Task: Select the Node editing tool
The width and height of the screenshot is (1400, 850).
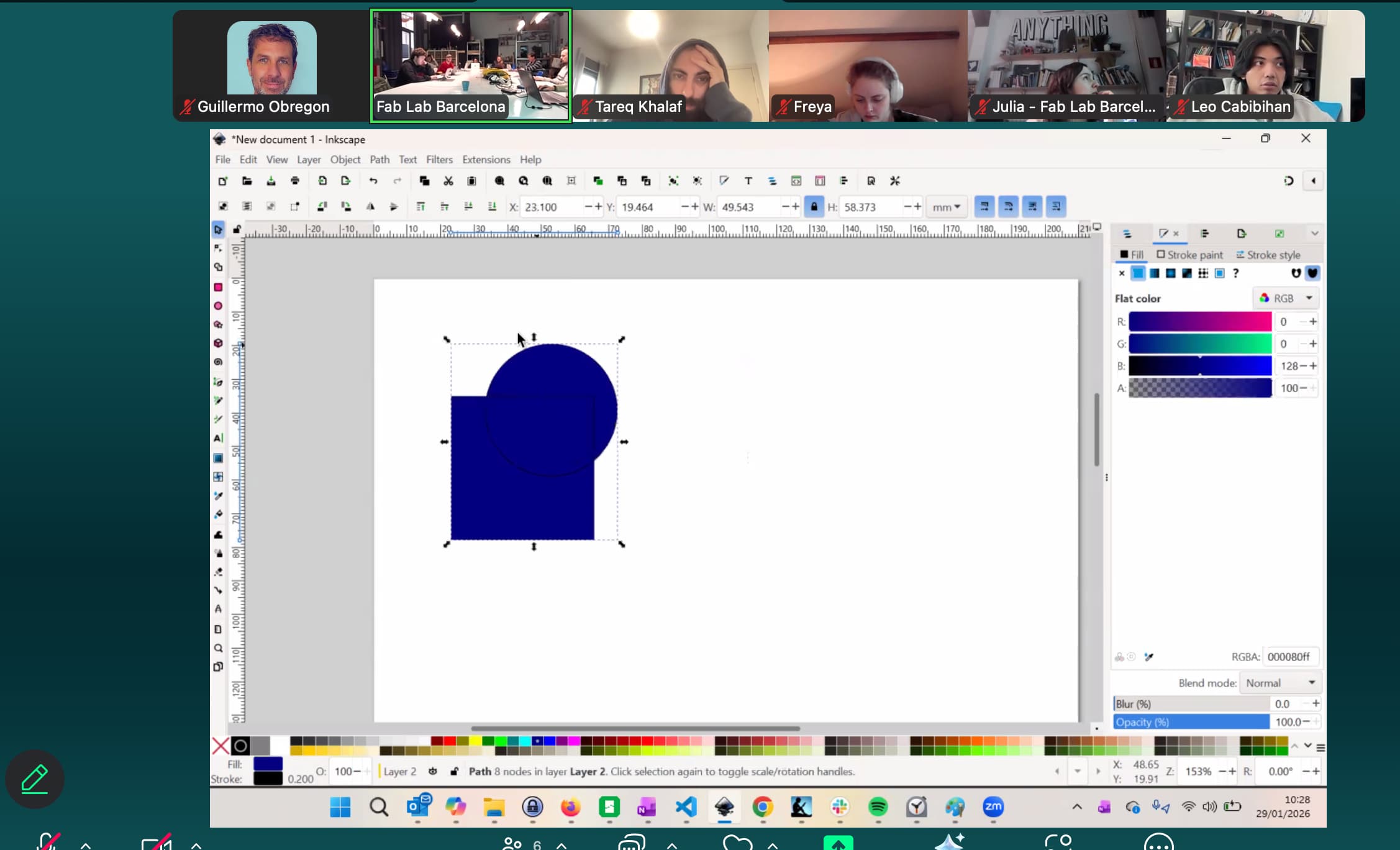Action: pos(218,249)
